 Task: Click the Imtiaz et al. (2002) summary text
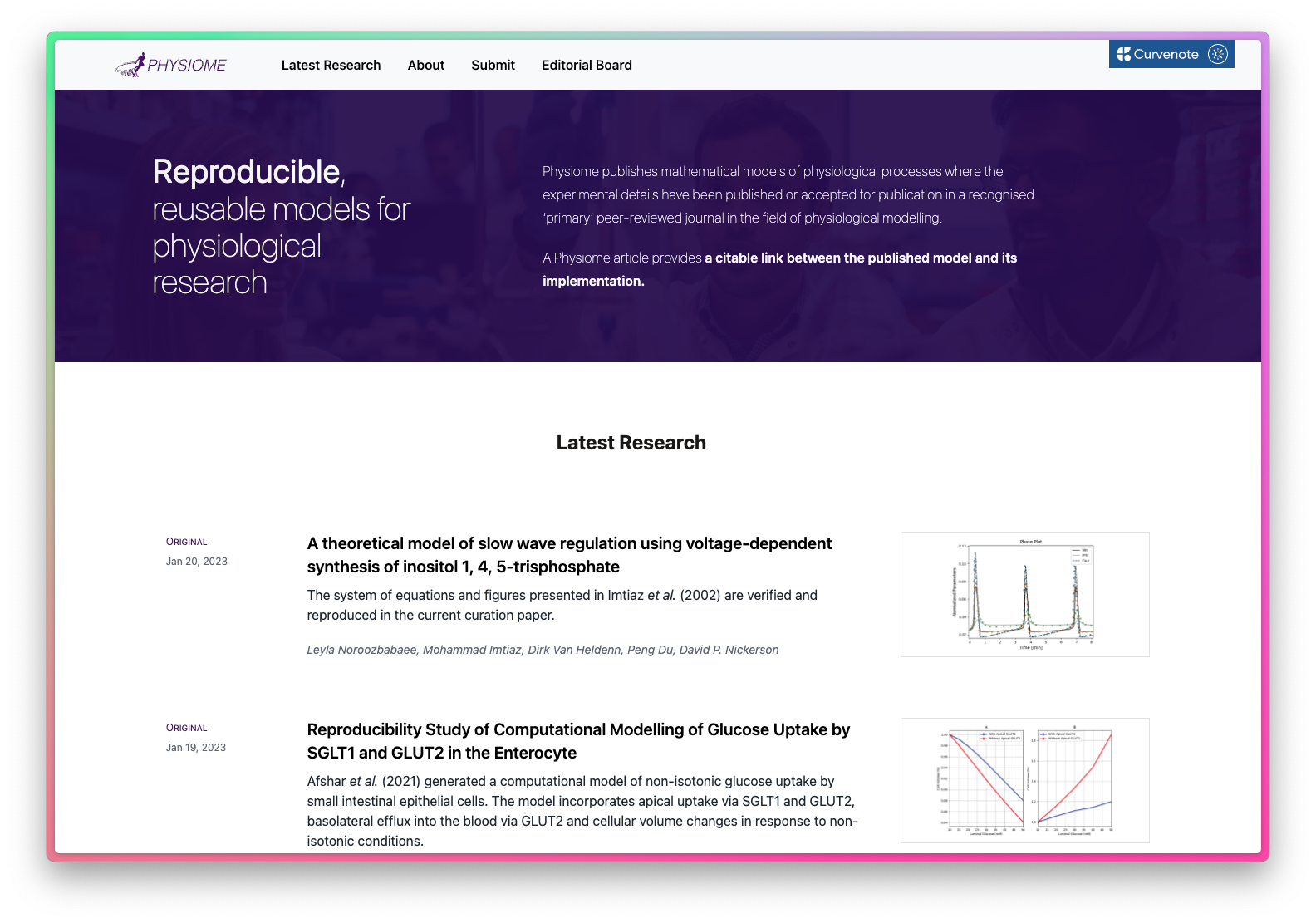click(562, 605)
